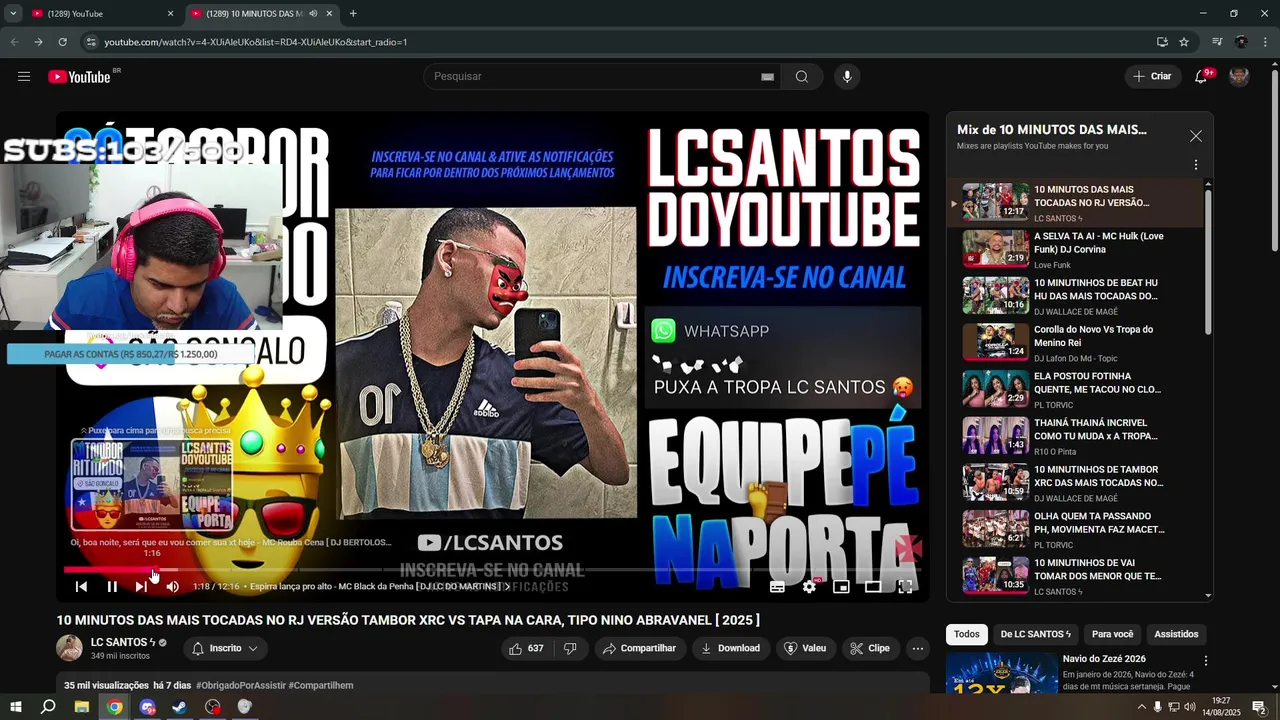Open the Windows Start menu
This screenshot has height=720, width=1280.
(x=15, y=707)
